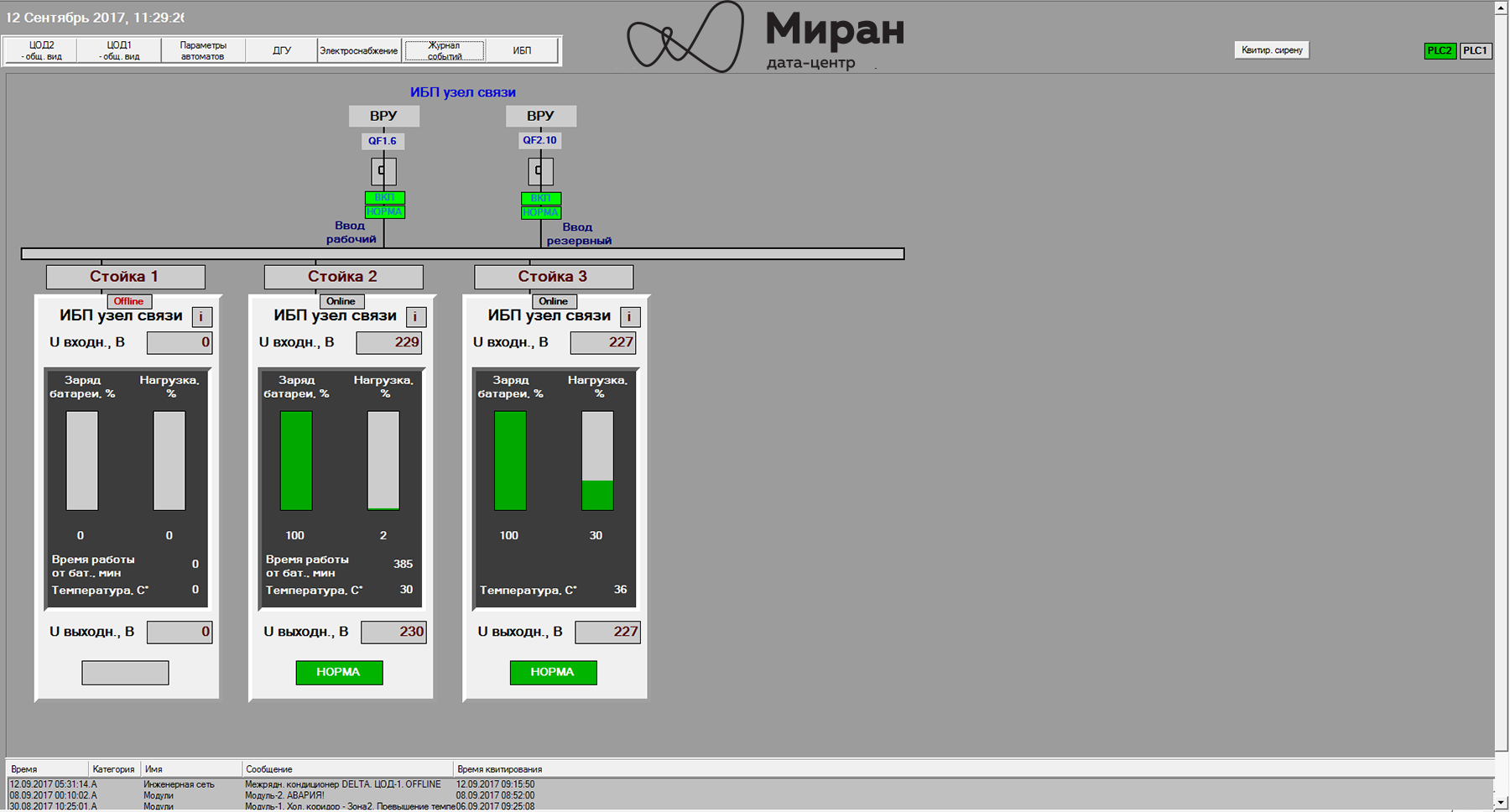Image resolution: width=1510 pixels, height=812 pixels.
Task: Click battery charge bar of Стойка 1
Action: pos(82,461)
